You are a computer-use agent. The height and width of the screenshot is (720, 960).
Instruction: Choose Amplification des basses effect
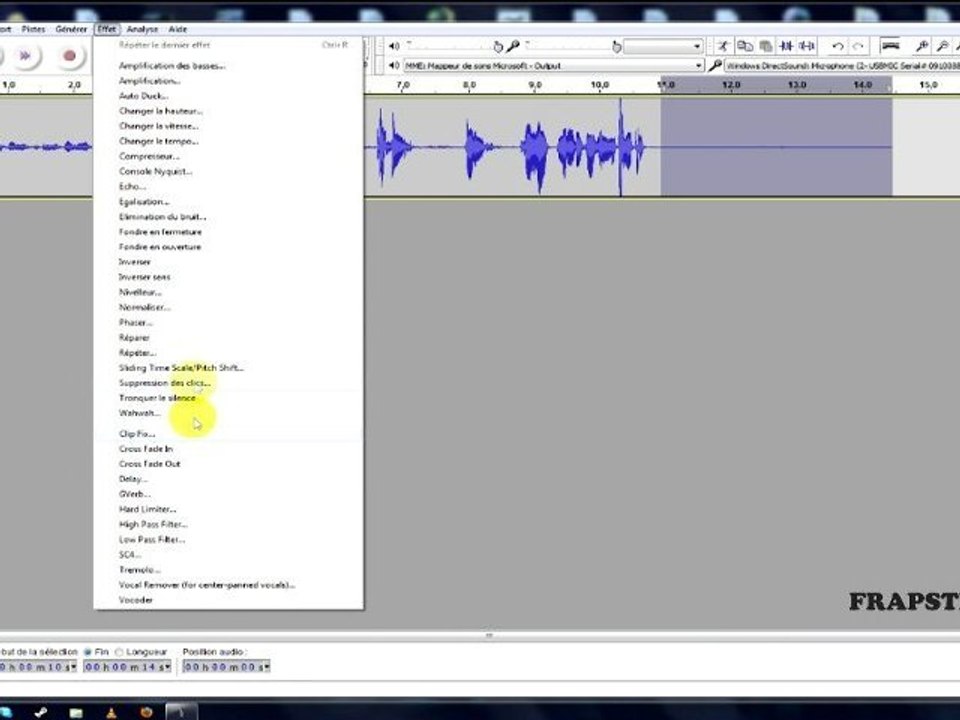228,66
